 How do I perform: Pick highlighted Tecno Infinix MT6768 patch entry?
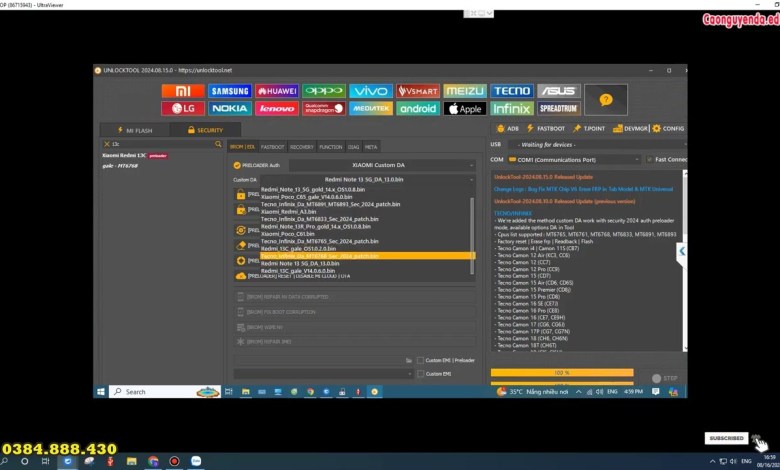tap(367, 256)
